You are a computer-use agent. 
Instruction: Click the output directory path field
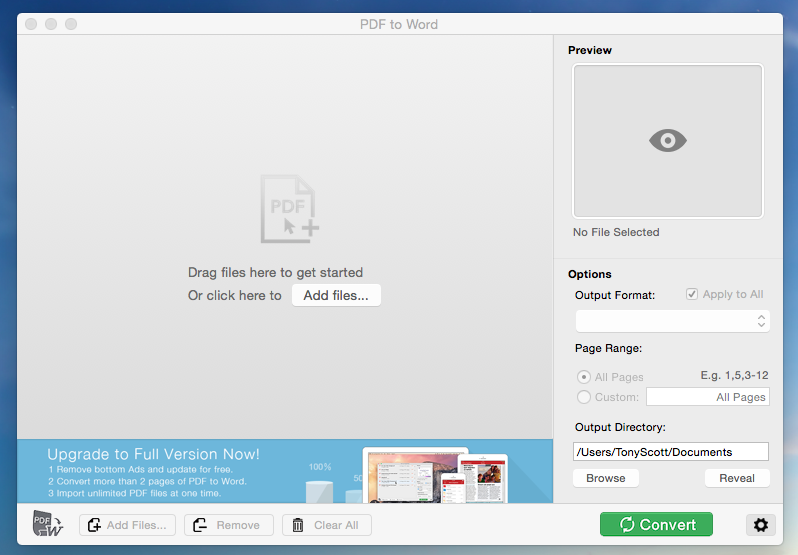click(x=671, y=452)
